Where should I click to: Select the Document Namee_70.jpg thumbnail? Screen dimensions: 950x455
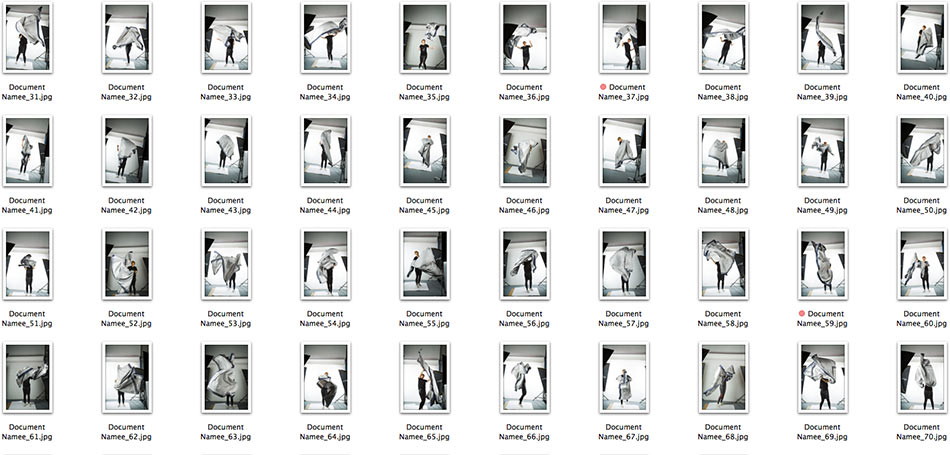click(x=922, y=377)
